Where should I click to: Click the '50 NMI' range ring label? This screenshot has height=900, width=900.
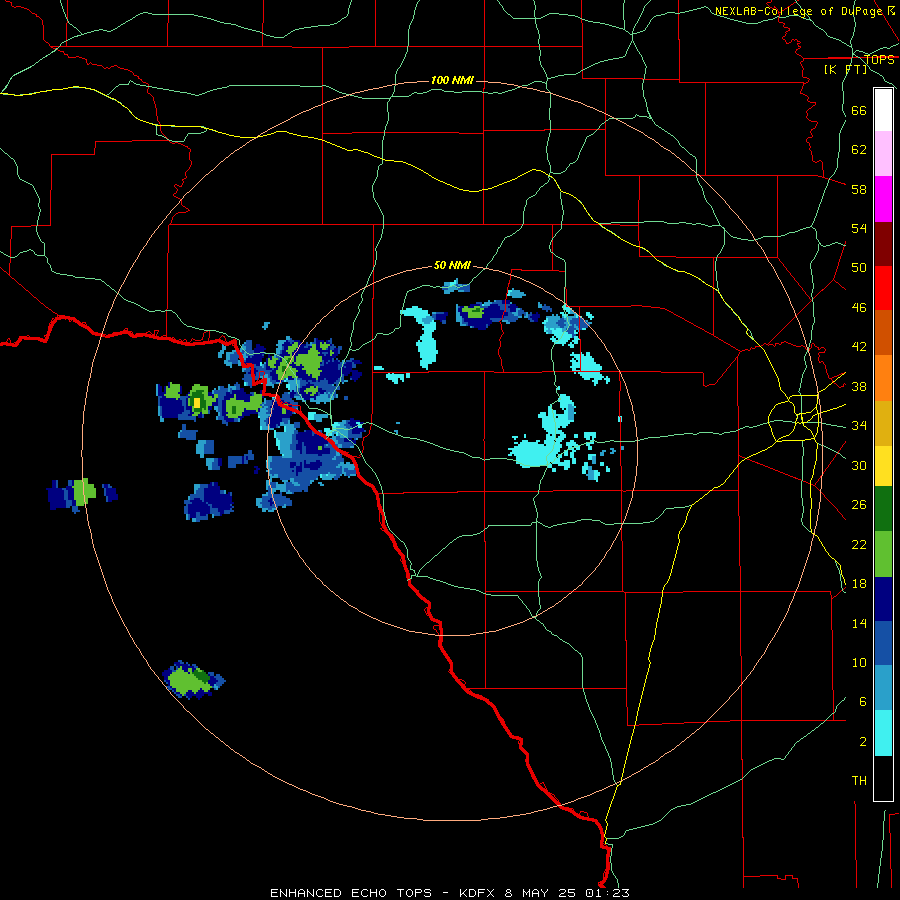(x=452, y=265)
